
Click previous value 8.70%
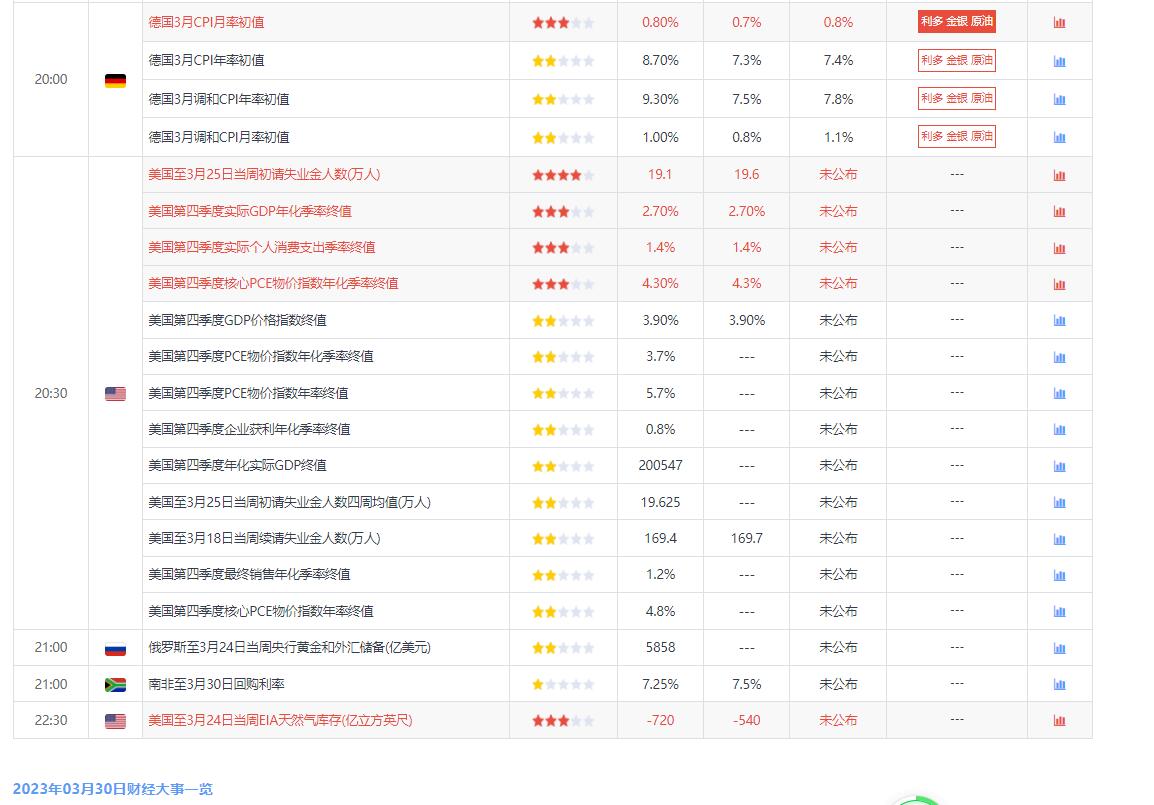point(660,60)
